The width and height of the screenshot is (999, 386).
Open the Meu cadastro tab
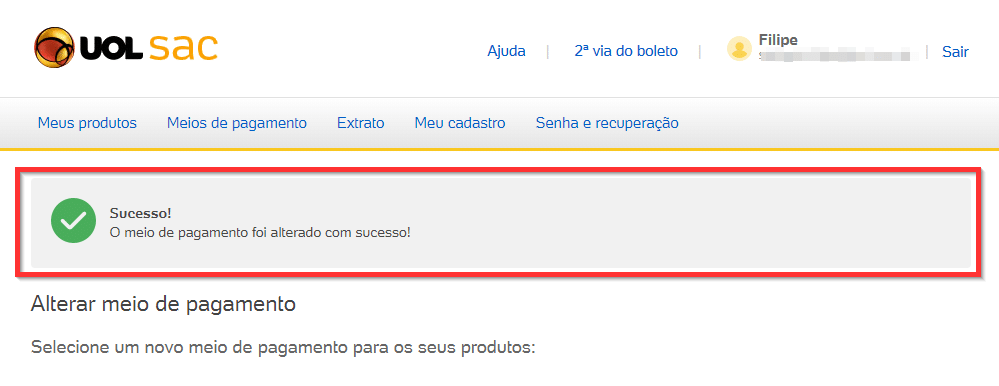[x=460, y=123]
